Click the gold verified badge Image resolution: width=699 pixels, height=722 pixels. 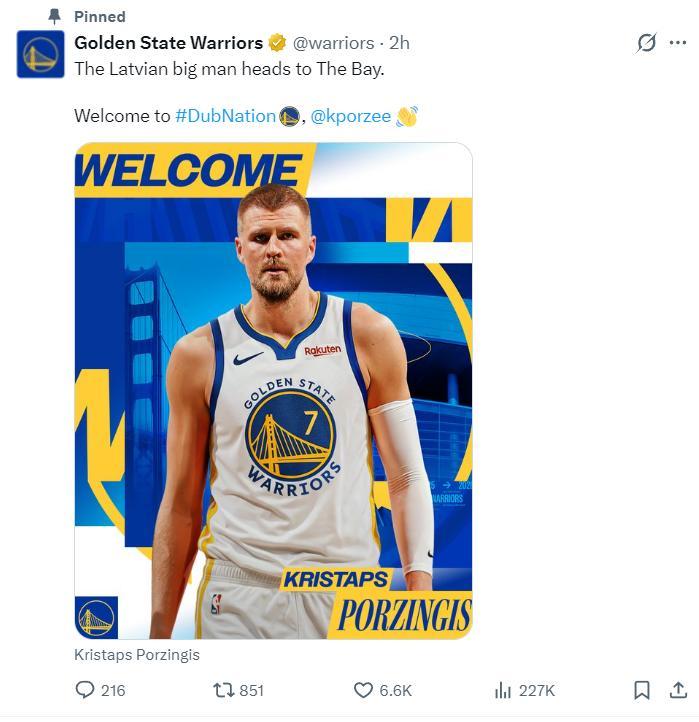tap(277, 43)
